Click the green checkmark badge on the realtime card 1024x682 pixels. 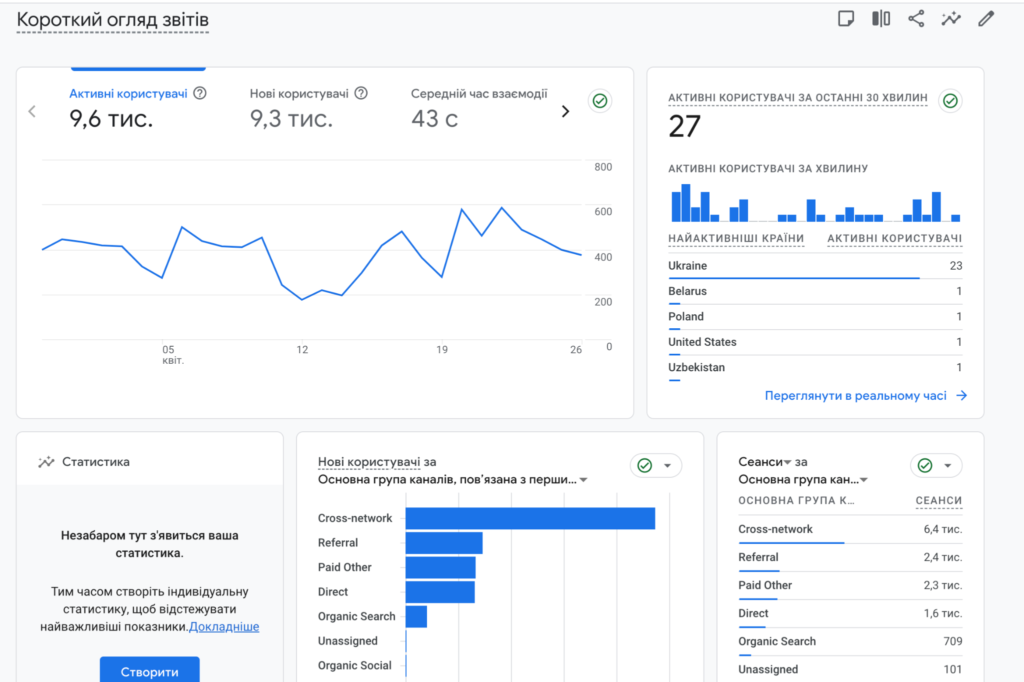click(x=950, y=100)
